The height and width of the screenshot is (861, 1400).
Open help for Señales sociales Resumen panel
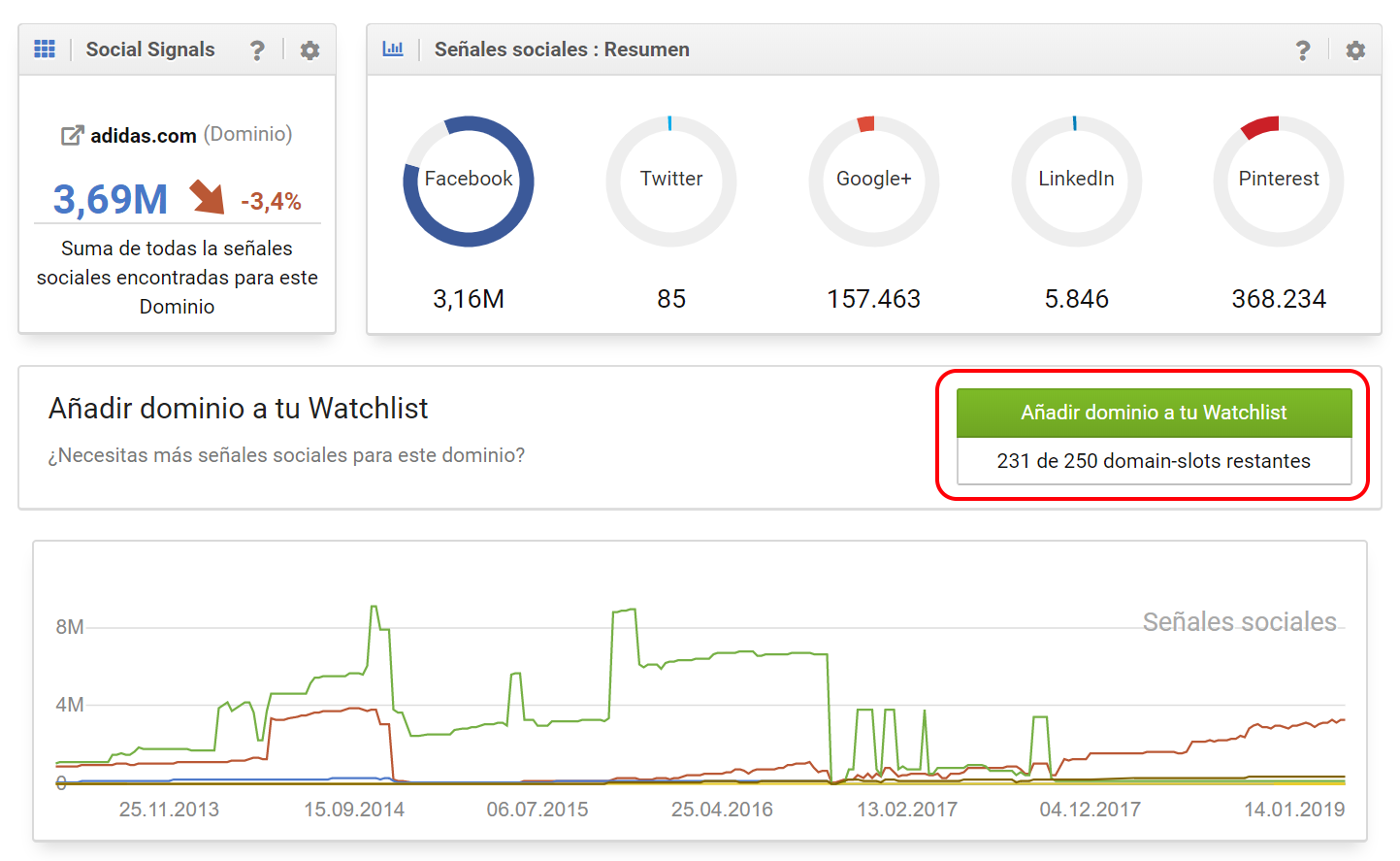point(1303,50)
